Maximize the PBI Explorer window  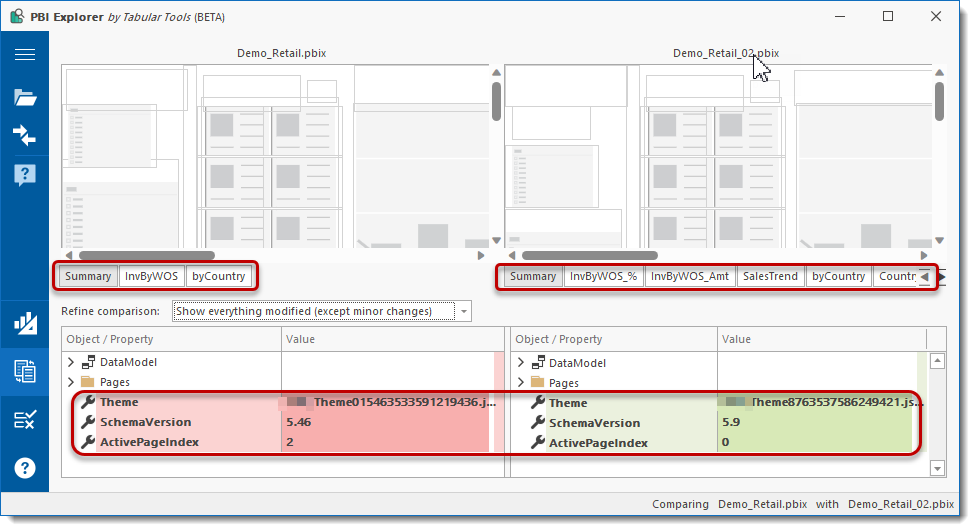(x=888, y=16)
